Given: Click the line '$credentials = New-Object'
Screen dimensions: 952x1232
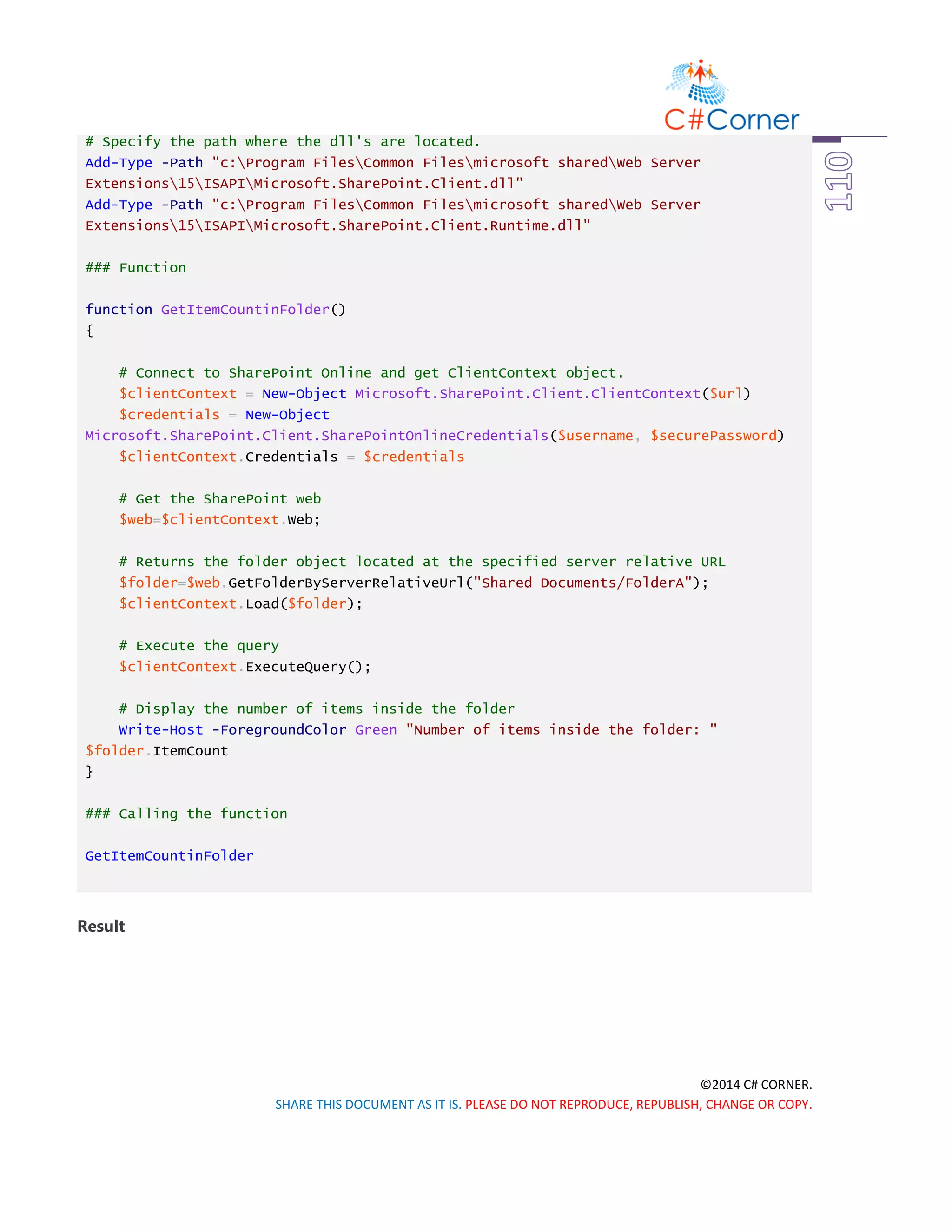Looking at the screenshot, I should 224,415.
